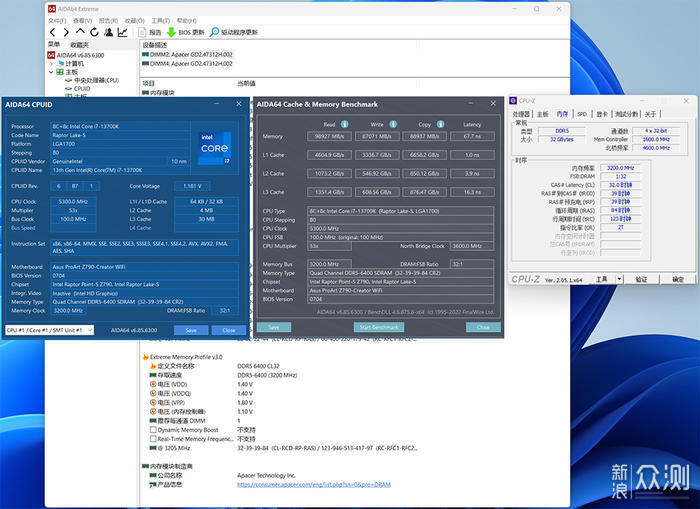This screenshot has width=700, height=509.
Task: Open the 文件(F) menu
Action: pos(57,21)
